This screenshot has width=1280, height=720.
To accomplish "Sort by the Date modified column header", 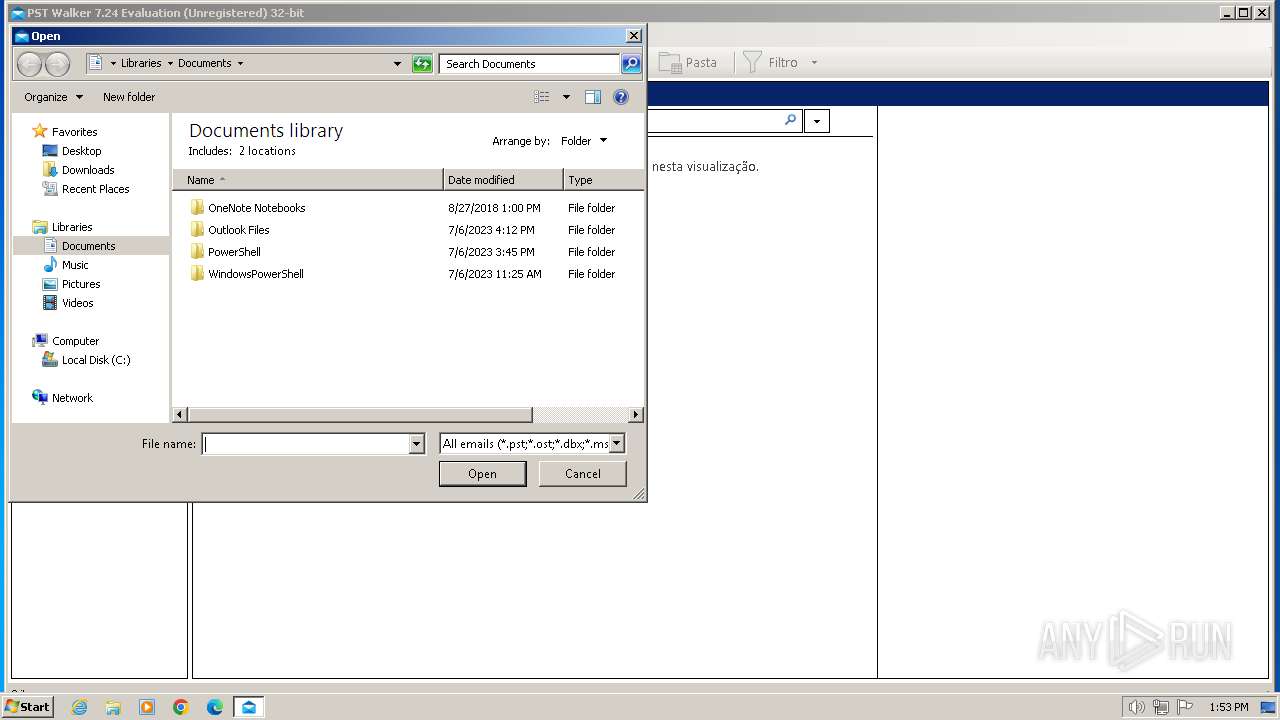I will click(503, 180).
